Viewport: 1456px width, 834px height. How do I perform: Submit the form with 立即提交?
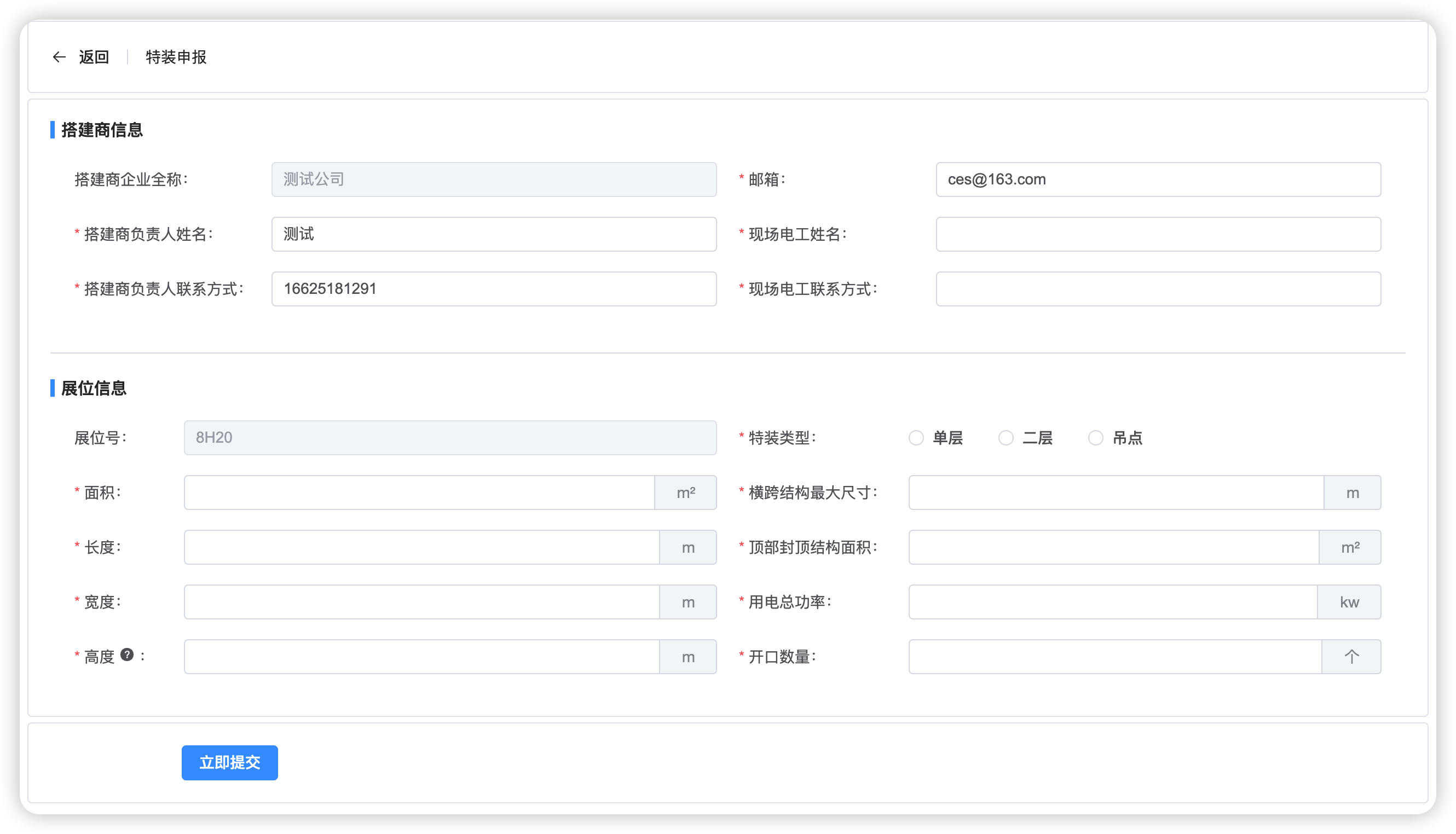(230, 762)
